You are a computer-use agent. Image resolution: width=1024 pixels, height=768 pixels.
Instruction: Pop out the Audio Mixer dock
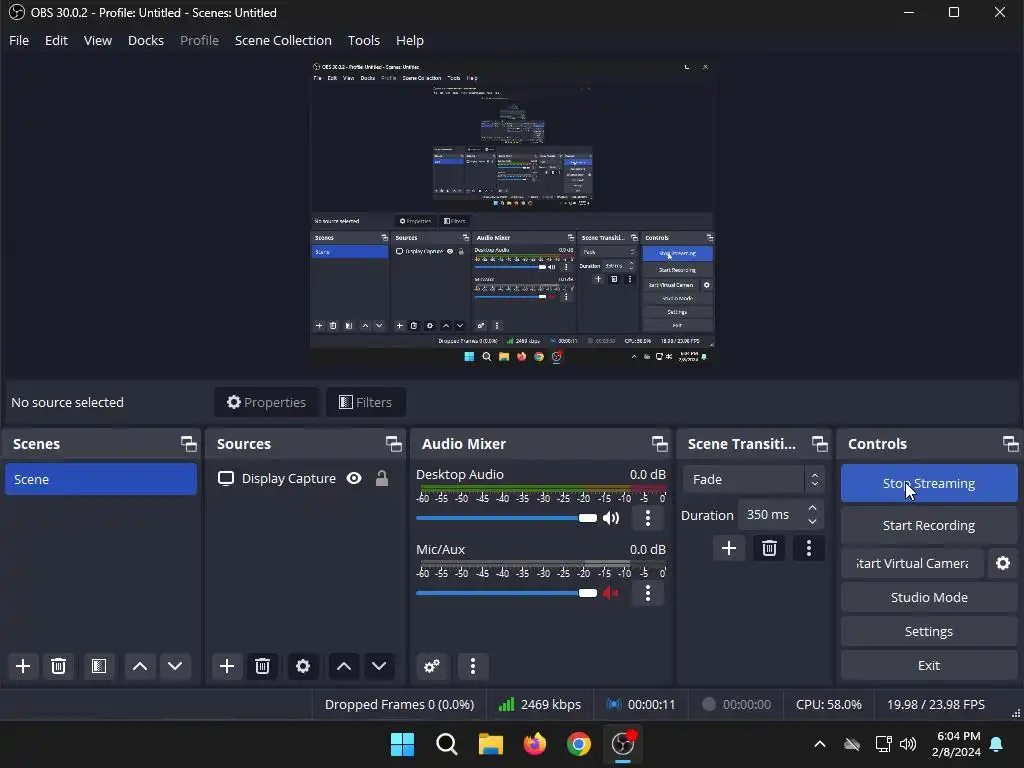(660, 444)
